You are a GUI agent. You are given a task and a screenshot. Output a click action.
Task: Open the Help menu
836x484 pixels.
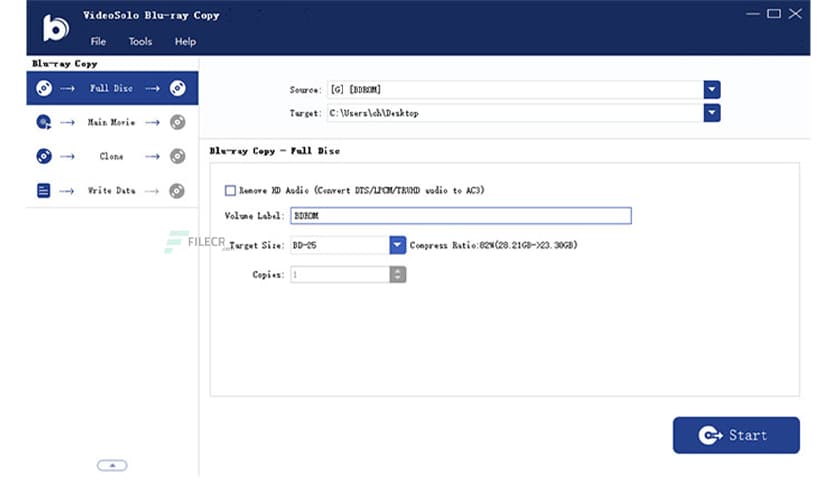click(186, 42)
